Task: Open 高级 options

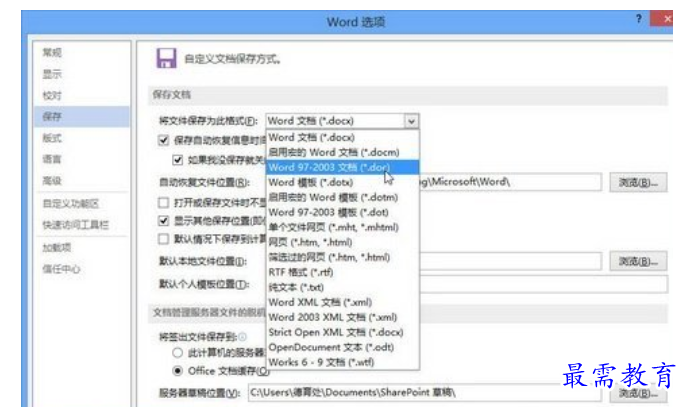Action: [x=52, y=181]
